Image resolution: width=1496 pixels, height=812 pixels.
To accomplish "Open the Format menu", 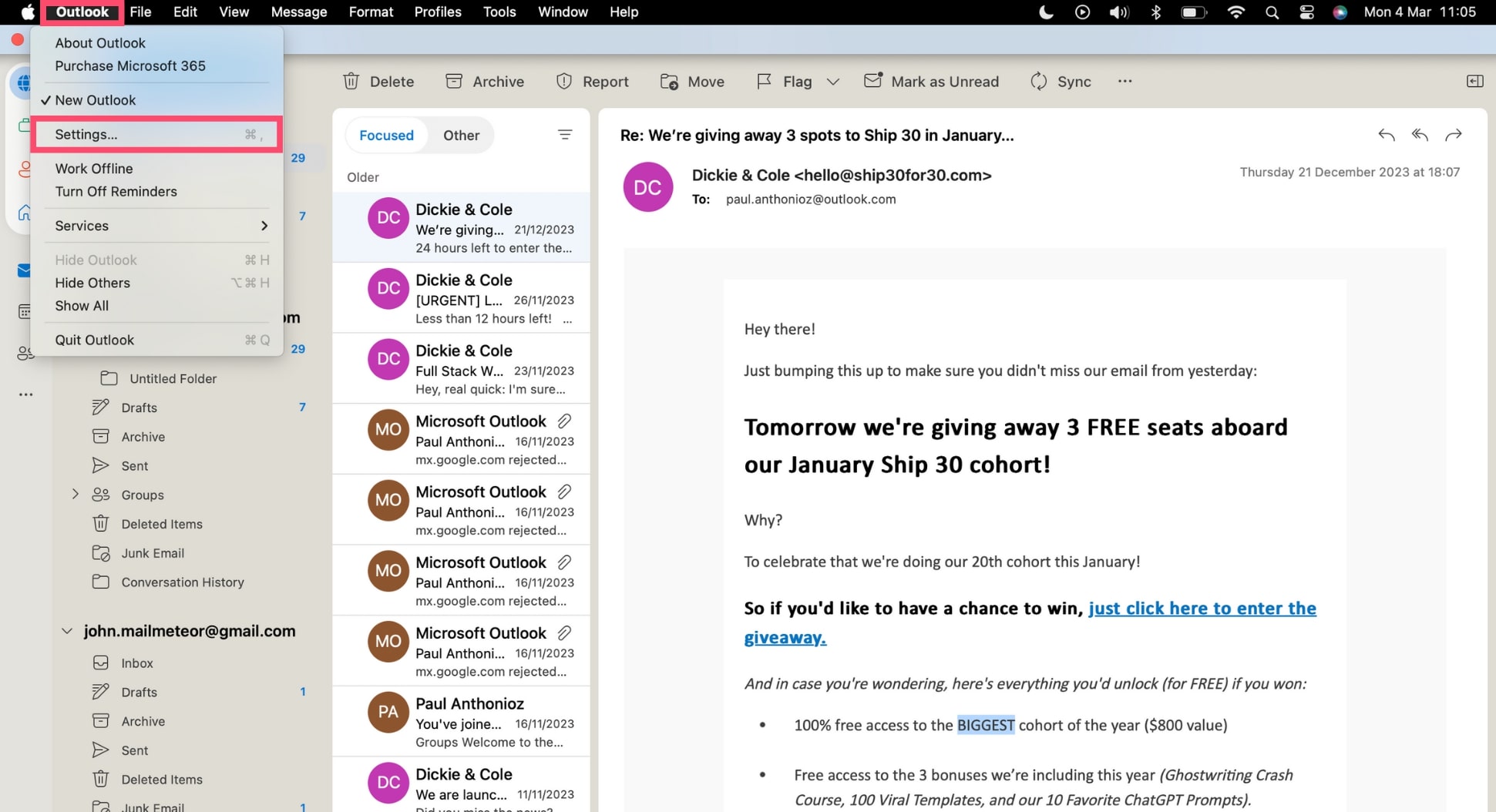I will point(371,12).
